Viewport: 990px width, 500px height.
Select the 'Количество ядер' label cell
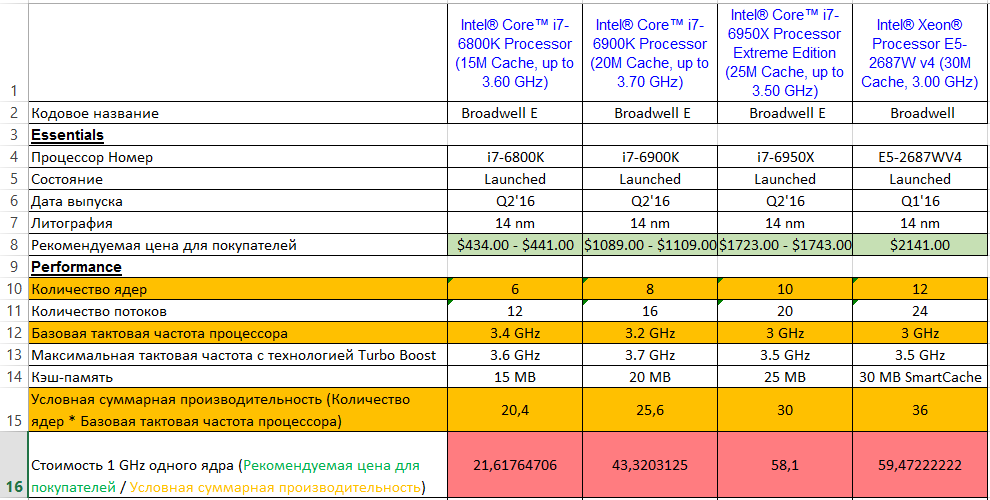(238, 289)
